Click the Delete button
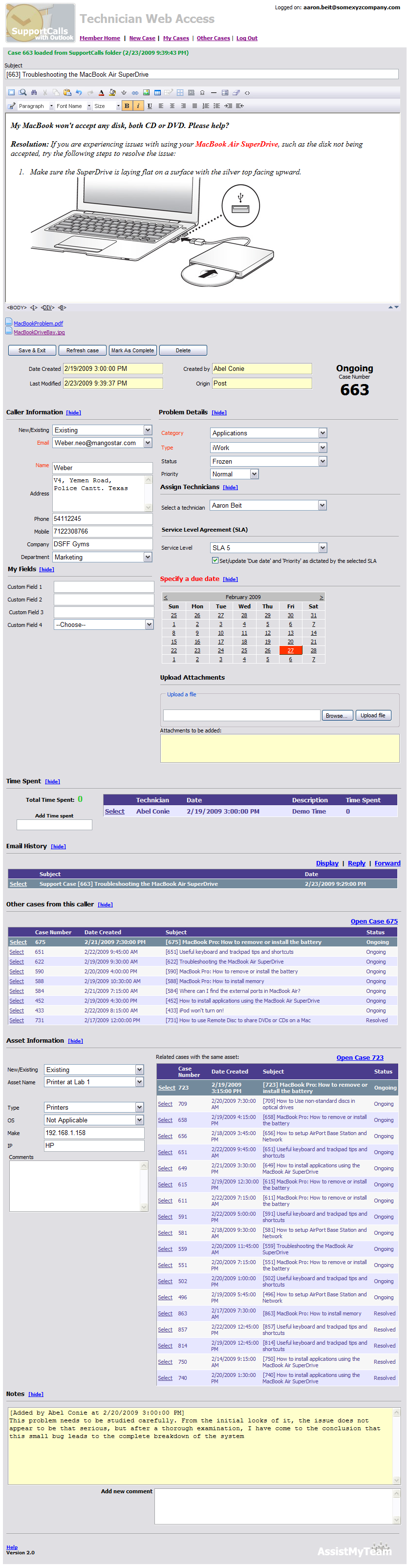 click(x=183, y=350)
